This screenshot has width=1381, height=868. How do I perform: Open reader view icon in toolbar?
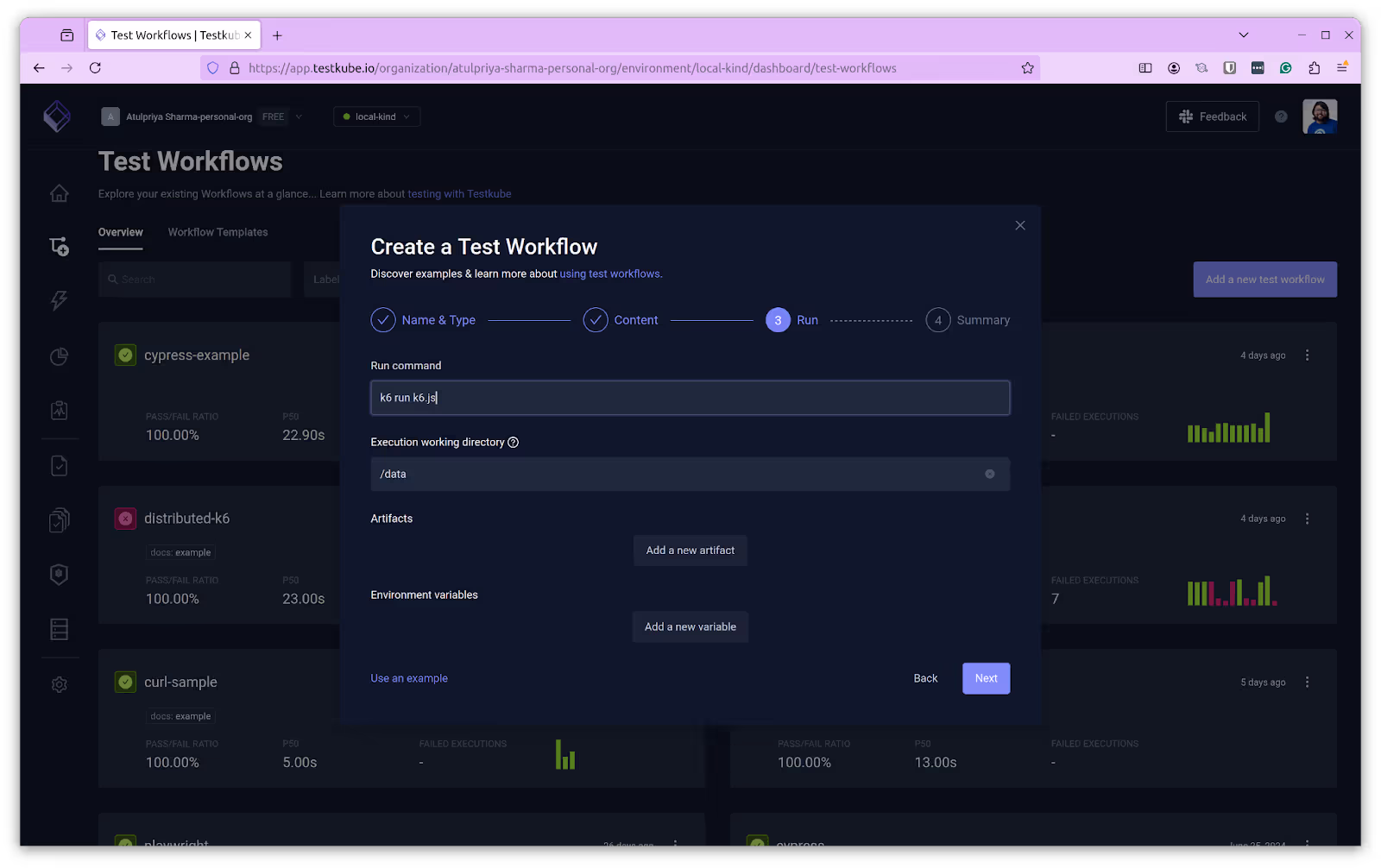(x=1145, y=68)
